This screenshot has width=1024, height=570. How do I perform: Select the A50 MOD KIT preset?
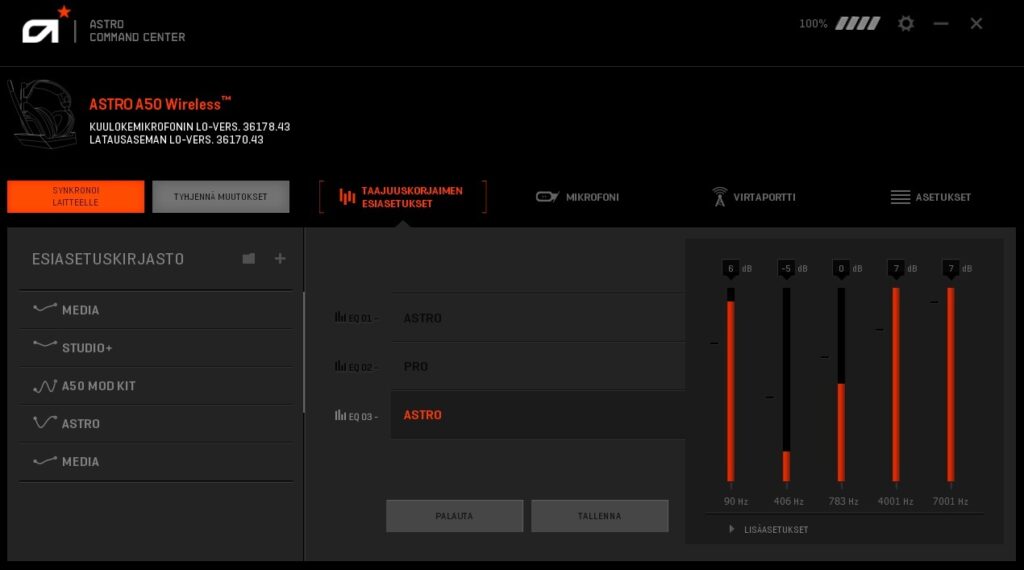pos(156,386)
